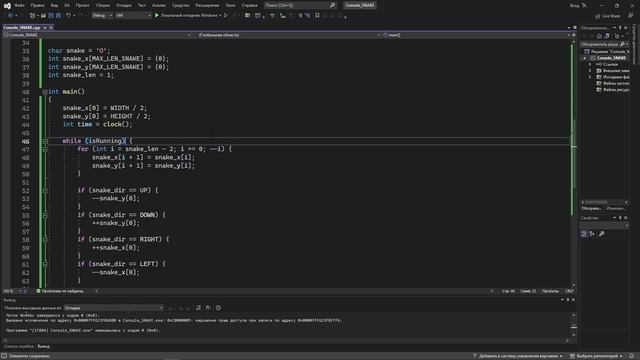Image resolution: width=640 pixels, height=360 pixels.
Task: Click the New Item toolbar icon
Action: [32, 16]
